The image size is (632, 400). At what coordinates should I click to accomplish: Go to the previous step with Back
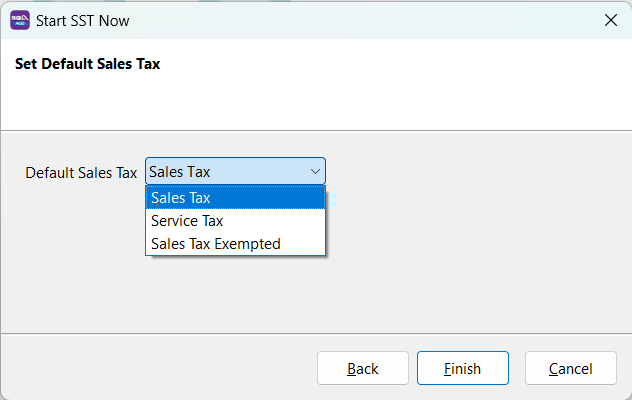363,369
